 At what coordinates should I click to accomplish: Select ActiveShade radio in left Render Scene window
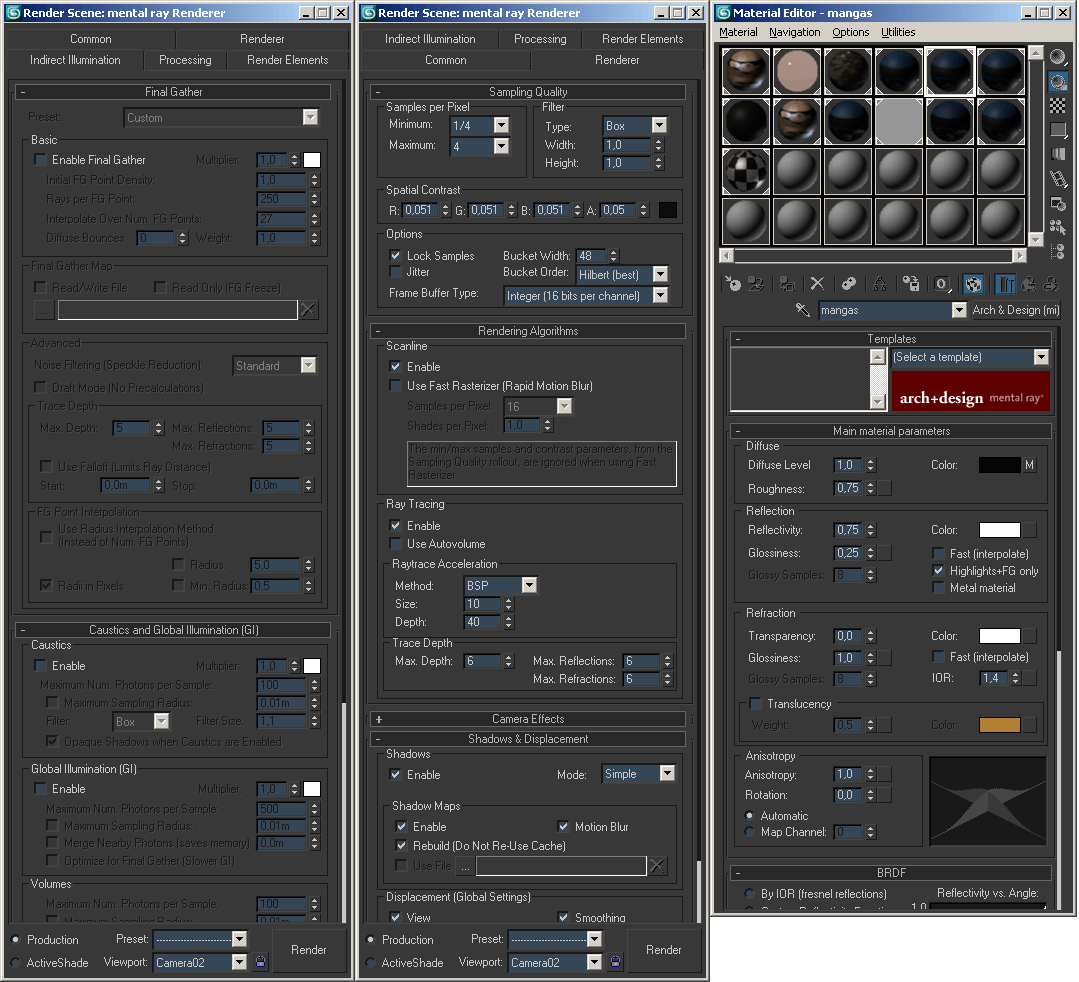(15, 962)
